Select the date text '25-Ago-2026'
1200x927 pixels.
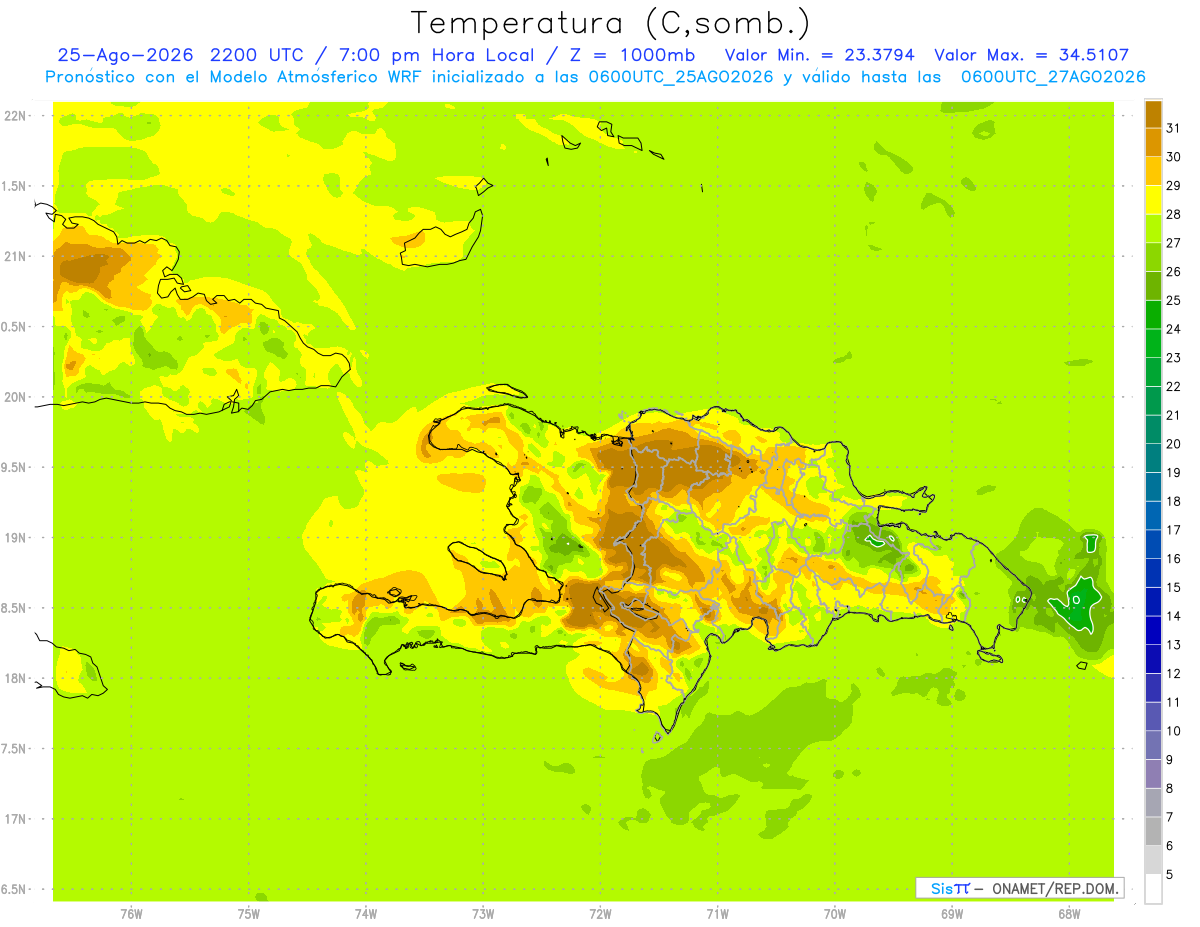click(x=126, y=55)
